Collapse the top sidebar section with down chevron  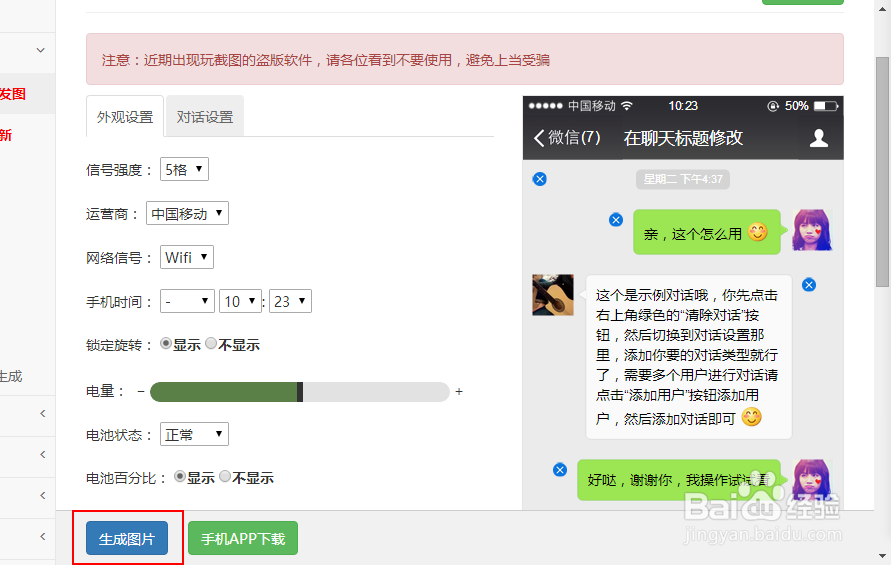point(40,50)
